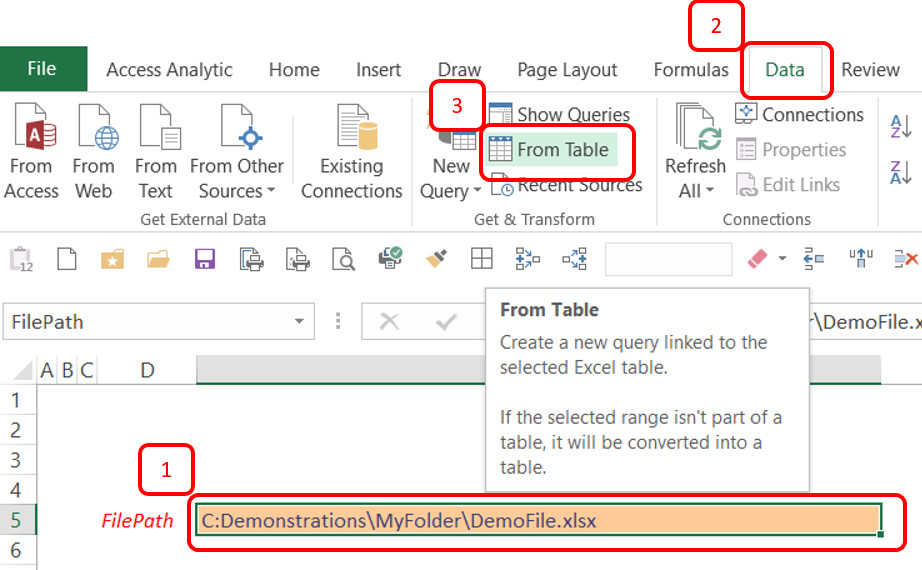Click the print preview and print icon
Viewport: 922px width, 570px height.
(251, 259)
